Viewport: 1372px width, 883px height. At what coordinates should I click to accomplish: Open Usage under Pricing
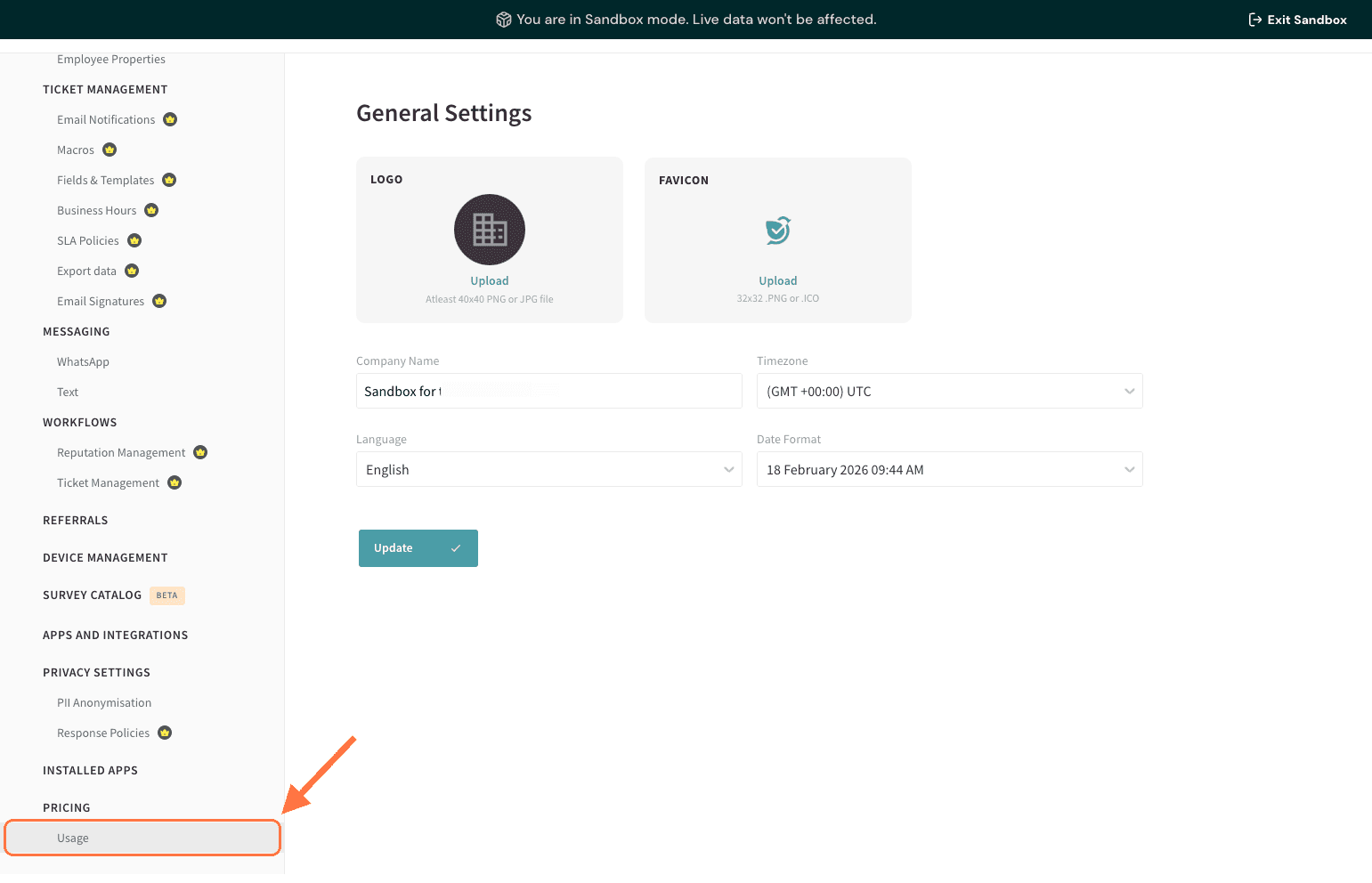[x=73, y=838]
